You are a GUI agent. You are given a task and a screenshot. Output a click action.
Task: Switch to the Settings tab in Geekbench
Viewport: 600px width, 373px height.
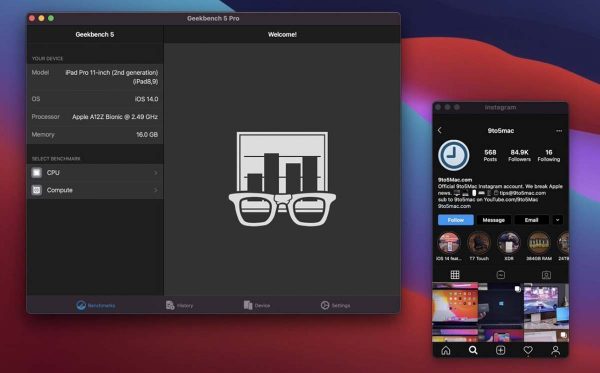(335, 305)
